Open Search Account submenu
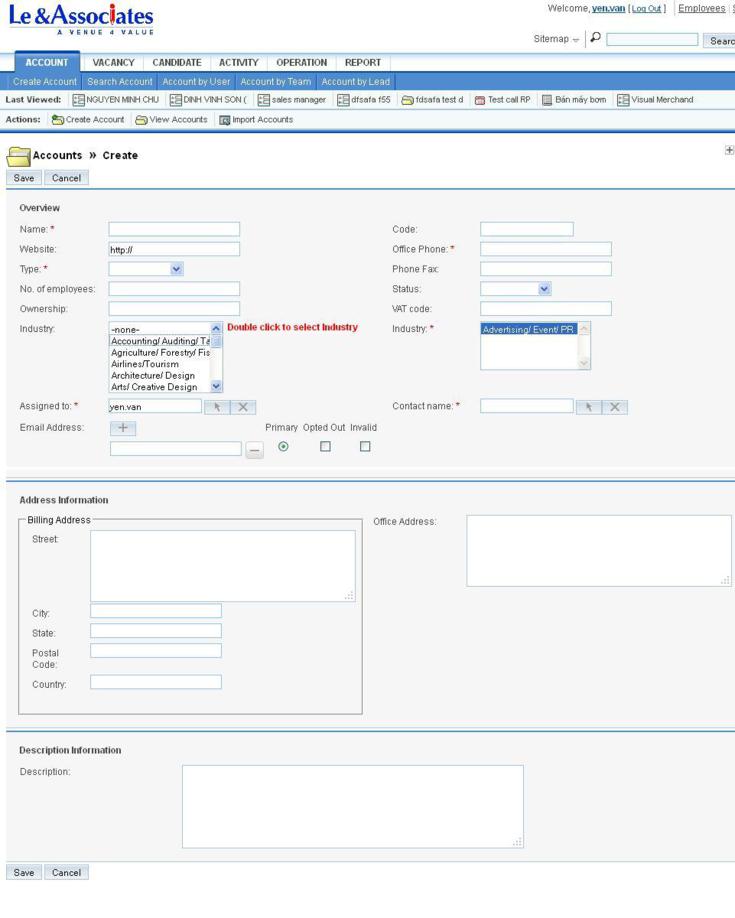The image size is (735, 918). tap(119, 82)
